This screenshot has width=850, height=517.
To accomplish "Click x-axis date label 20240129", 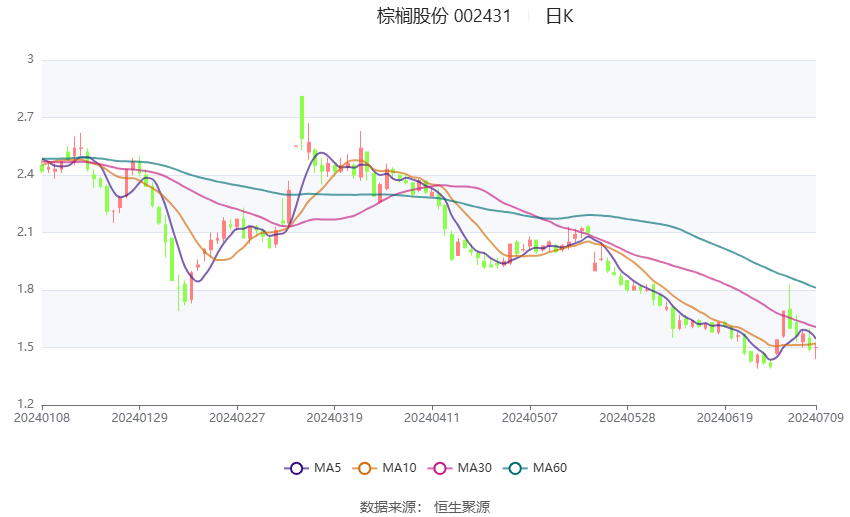I will [139, 418].
